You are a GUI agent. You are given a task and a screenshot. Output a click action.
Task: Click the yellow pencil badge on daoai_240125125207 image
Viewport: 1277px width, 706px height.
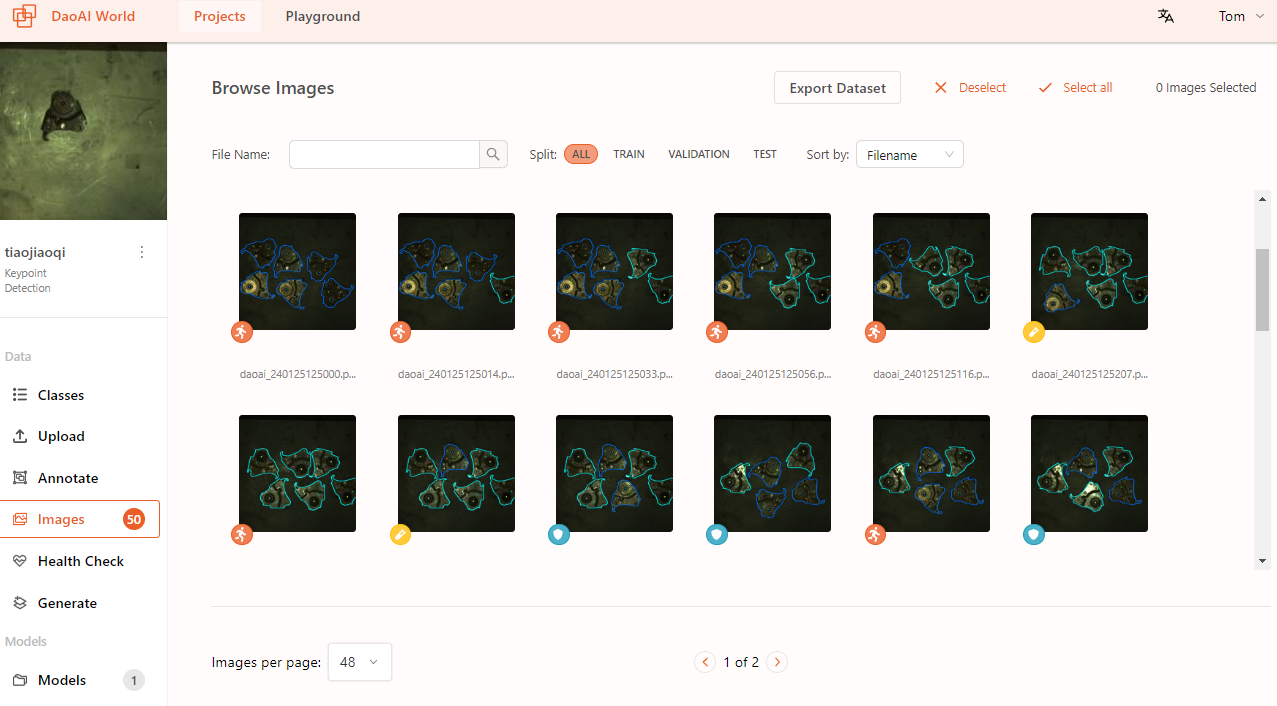tap(1034, 332)
